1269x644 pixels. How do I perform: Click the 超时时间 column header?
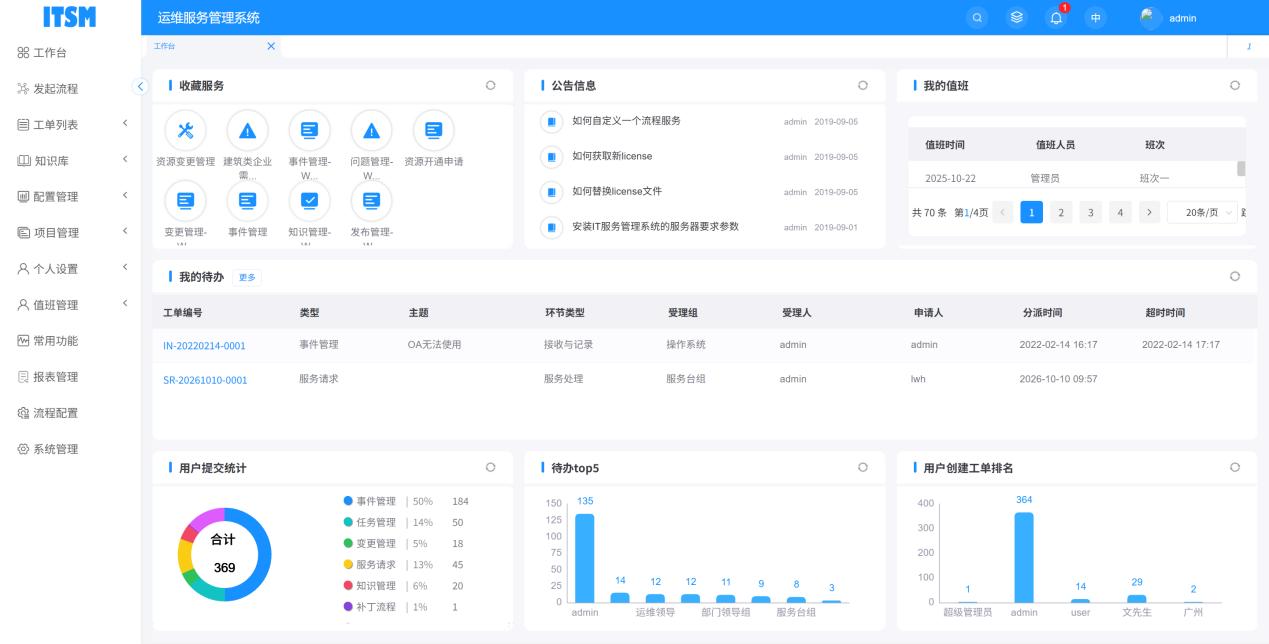(1165, 313)
